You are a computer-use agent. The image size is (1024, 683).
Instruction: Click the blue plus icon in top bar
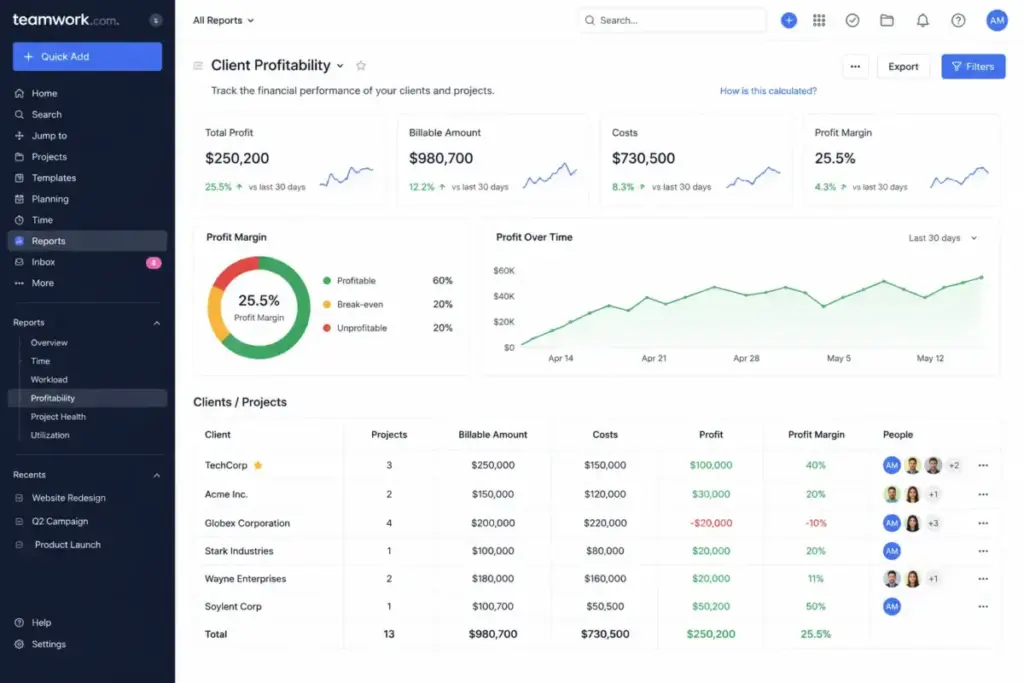789,20
